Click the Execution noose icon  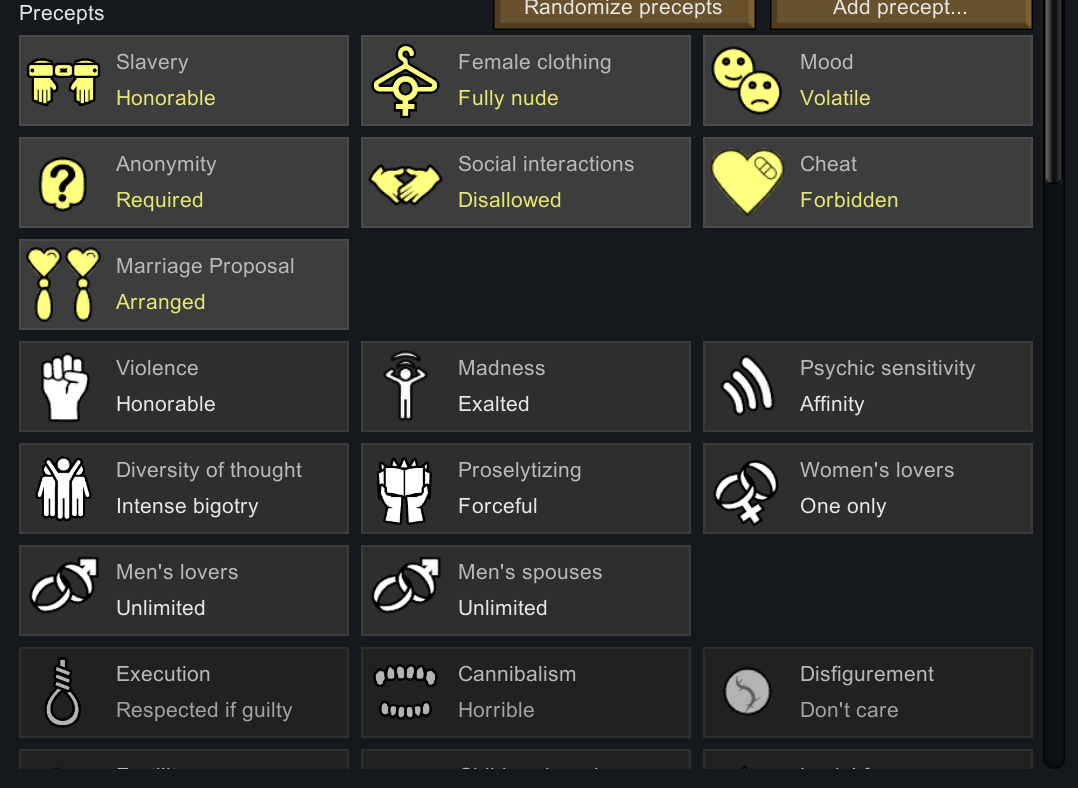pos(62,691)
